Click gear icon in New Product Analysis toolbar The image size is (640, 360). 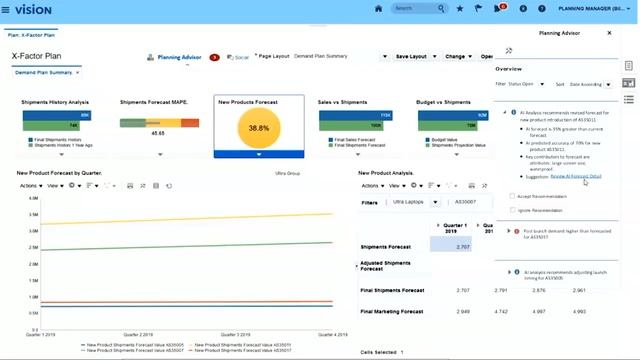[x=413, y=185]
